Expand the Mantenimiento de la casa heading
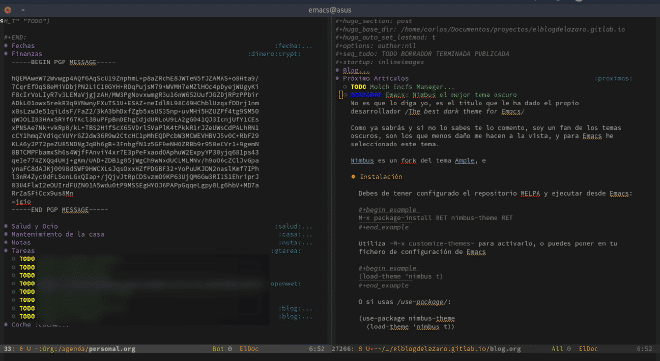660x361 pixels. point(58,234)
